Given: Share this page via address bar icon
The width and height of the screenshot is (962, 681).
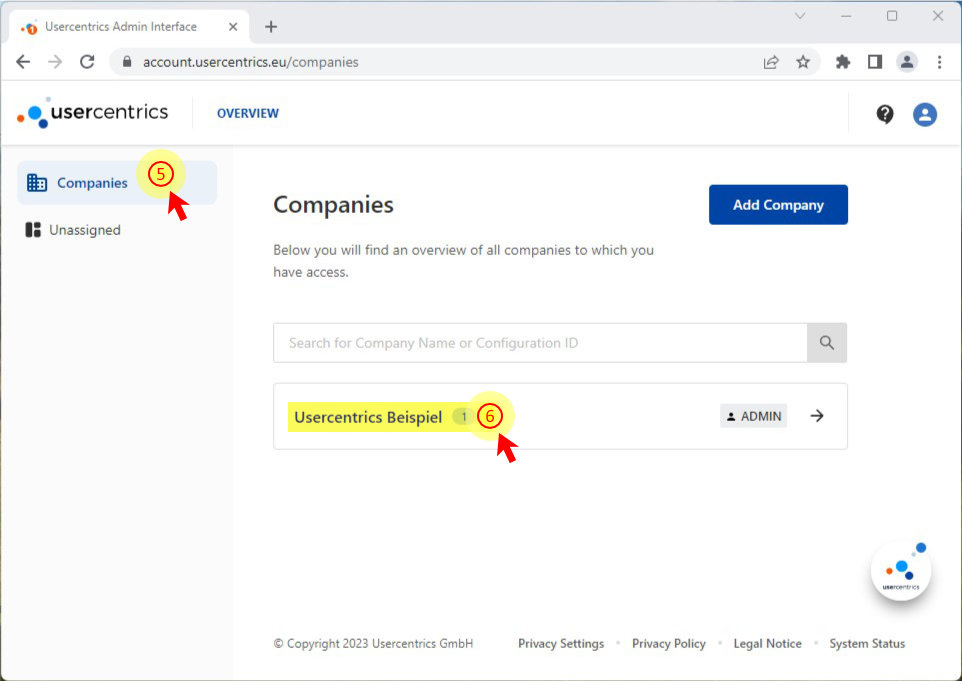Looking at the screenshot, I should click(x=771, y=62).
